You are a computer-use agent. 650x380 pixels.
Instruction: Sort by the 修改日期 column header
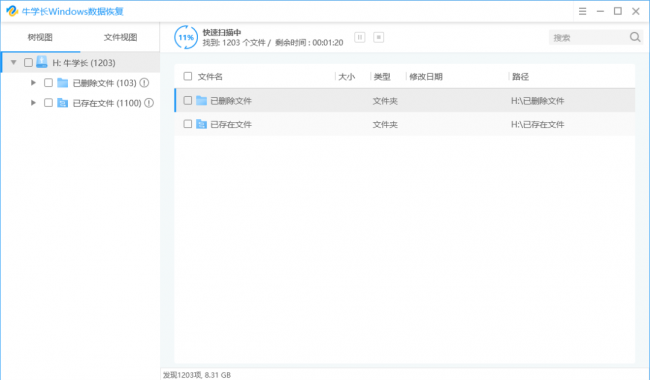[426, 77]
